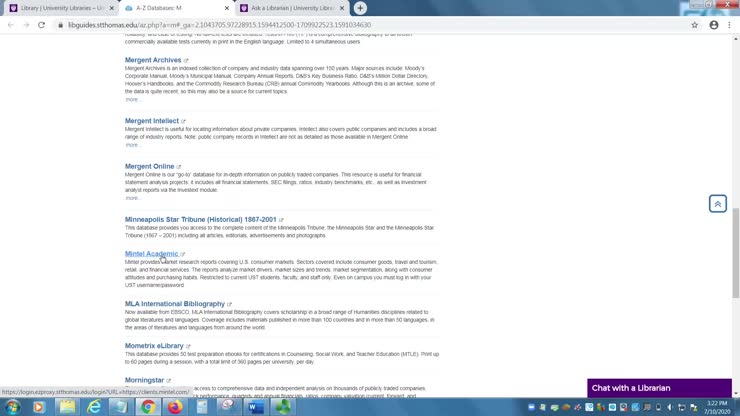Open the Mintel Academic database link

(x=151, y=254)
